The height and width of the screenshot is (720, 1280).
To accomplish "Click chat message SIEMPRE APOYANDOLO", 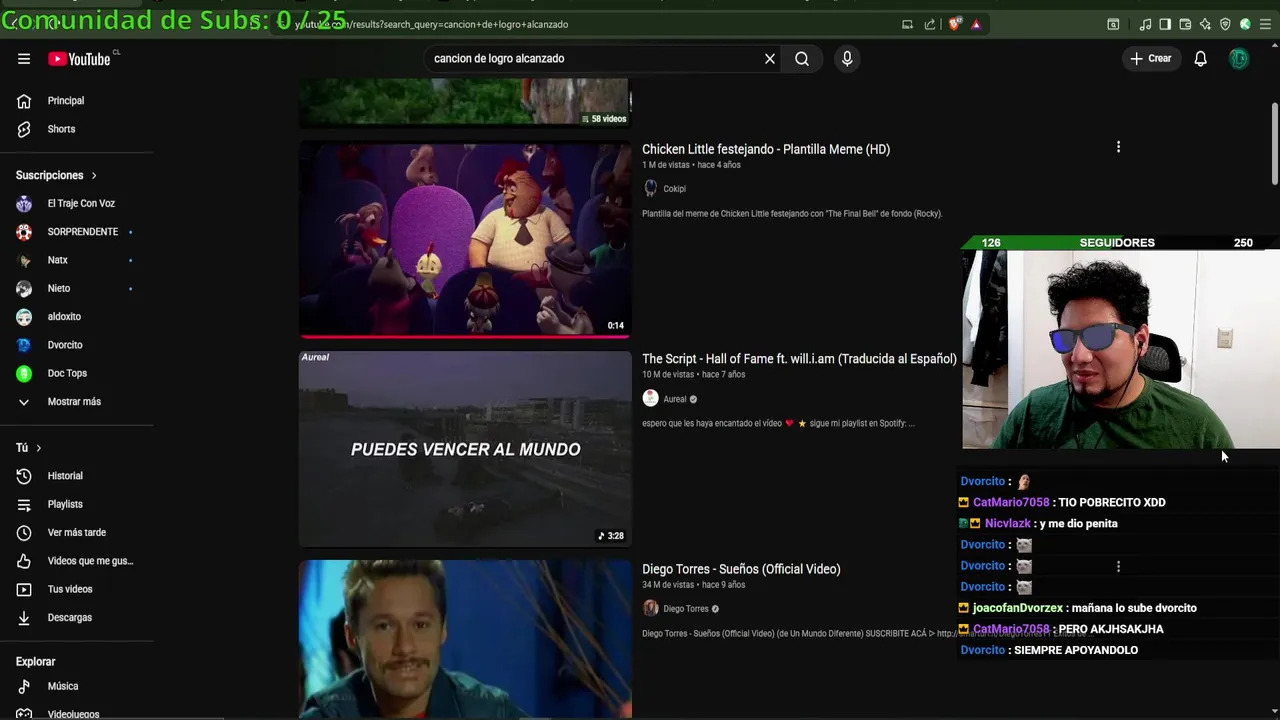I will 1076,651.
